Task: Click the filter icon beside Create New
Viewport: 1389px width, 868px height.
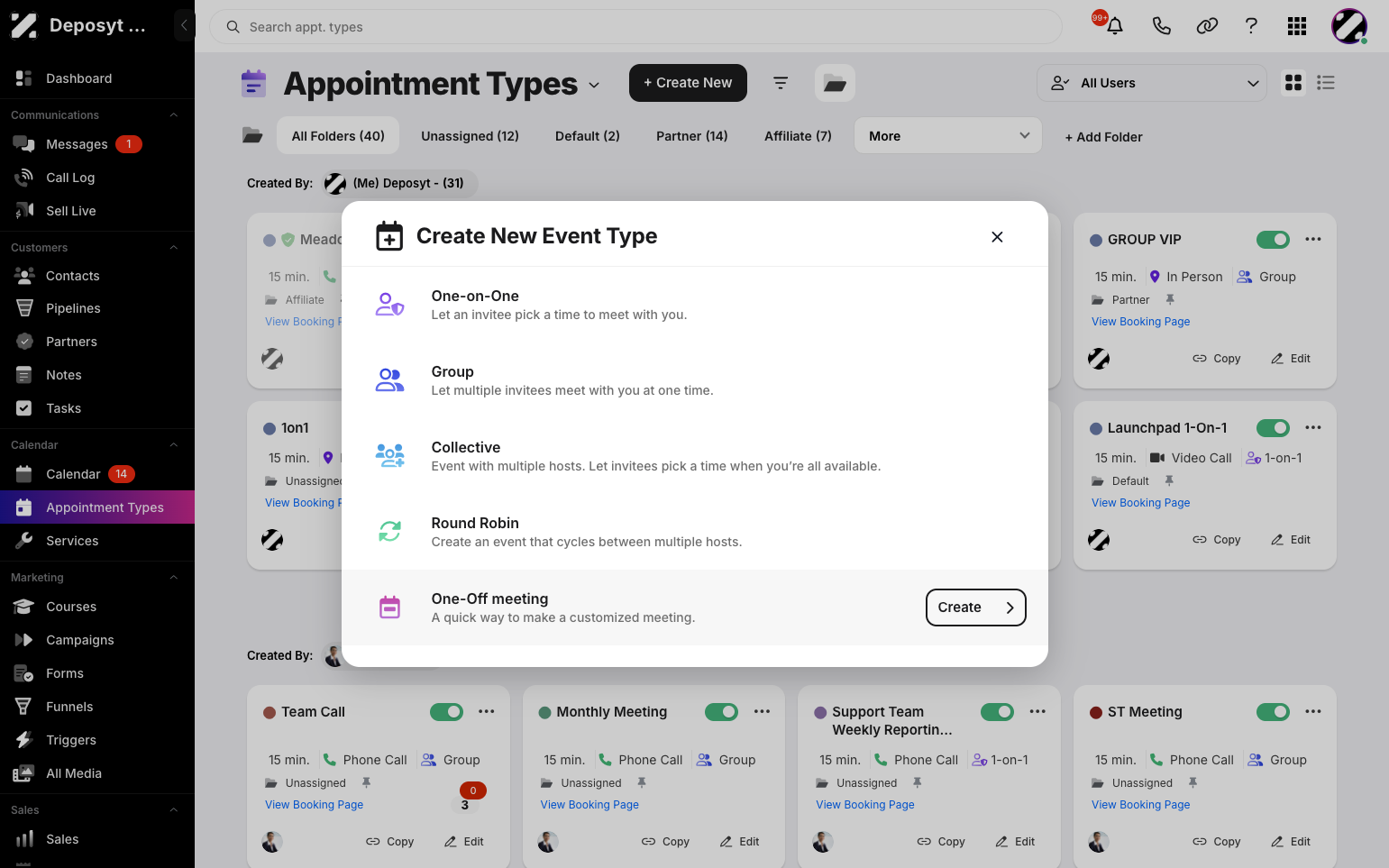Action: tap(781, 83)
